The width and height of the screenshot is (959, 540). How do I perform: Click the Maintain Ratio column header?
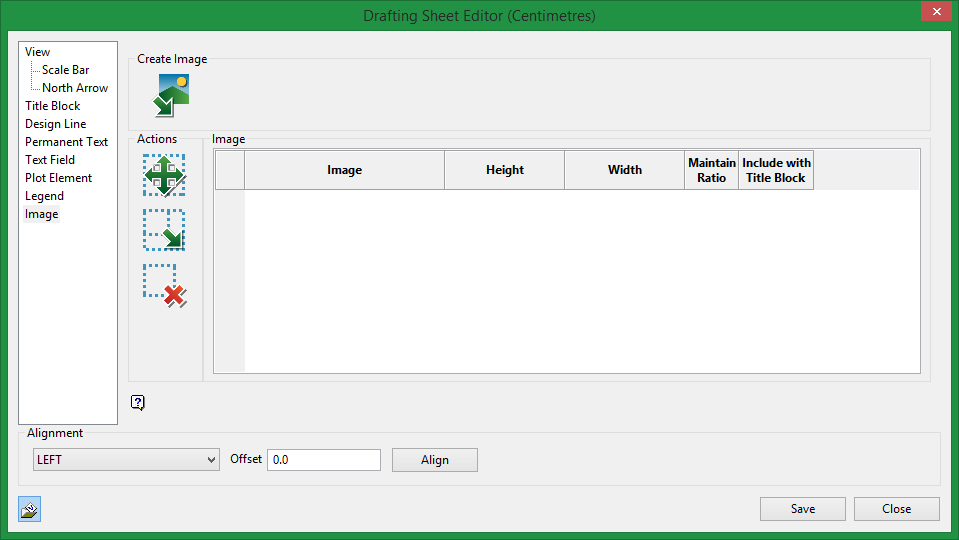point(711,170)
